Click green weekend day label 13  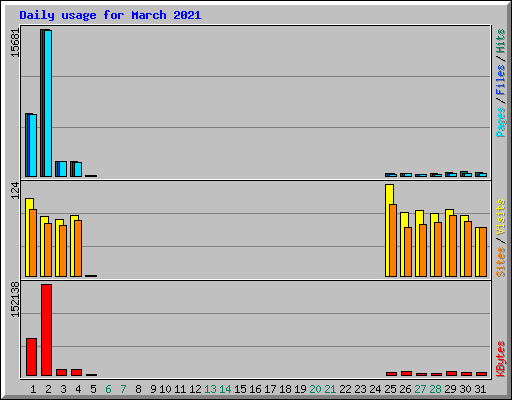pyautogui.click(x=210, y=389)
